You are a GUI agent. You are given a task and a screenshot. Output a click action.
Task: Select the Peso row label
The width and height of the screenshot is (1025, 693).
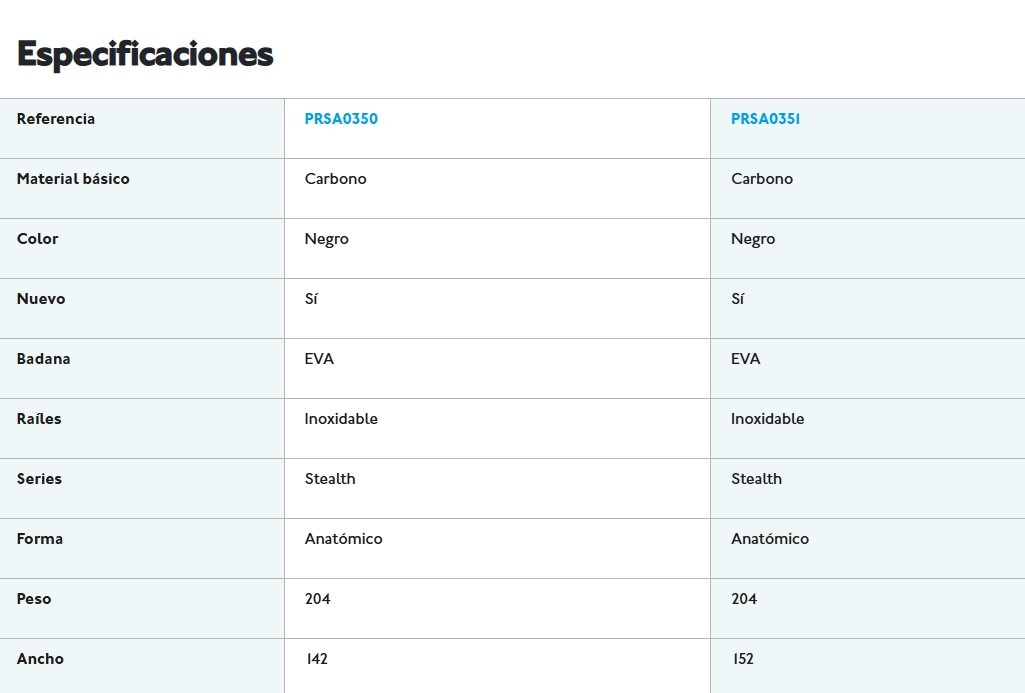point(34,599)
